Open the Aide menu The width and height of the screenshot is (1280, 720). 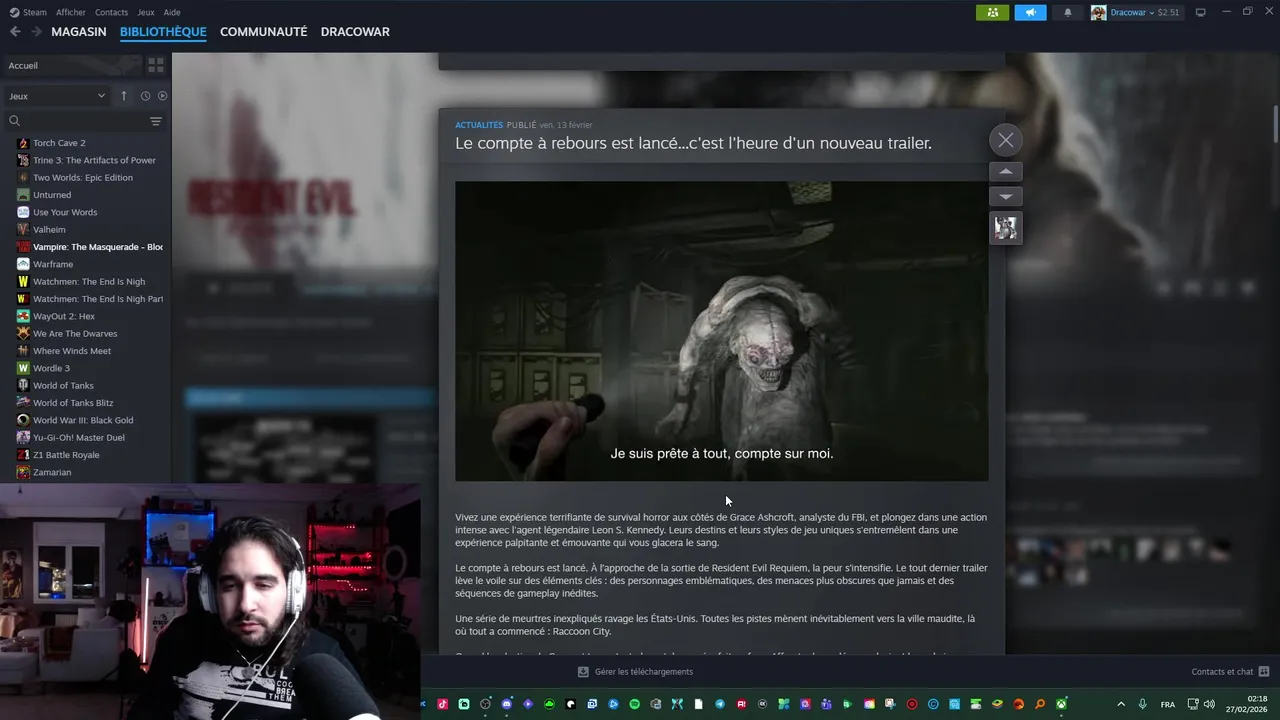coord(172,12)
